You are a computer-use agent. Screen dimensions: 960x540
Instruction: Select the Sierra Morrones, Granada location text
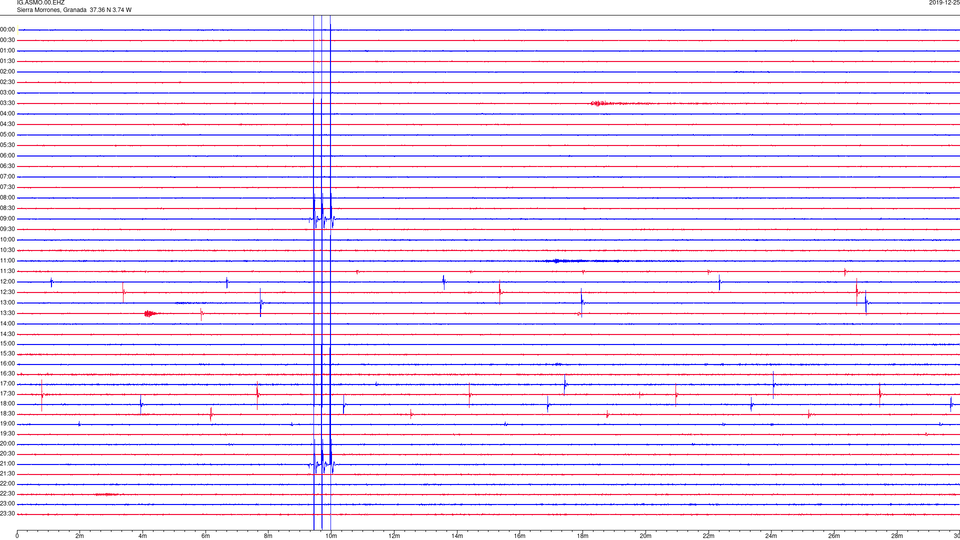click(x=51, y=10)
